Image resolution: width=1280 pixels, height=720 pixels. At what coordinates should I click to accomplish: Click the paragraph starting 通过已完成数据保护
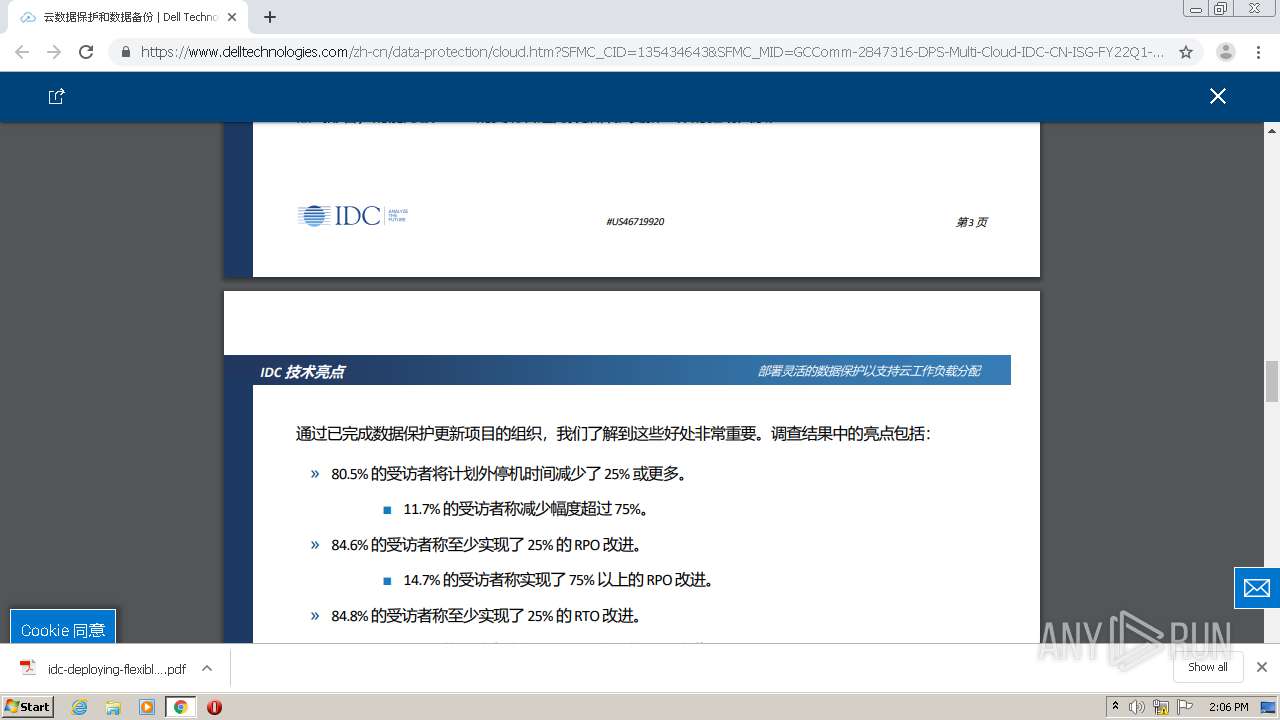click(613, 434)
